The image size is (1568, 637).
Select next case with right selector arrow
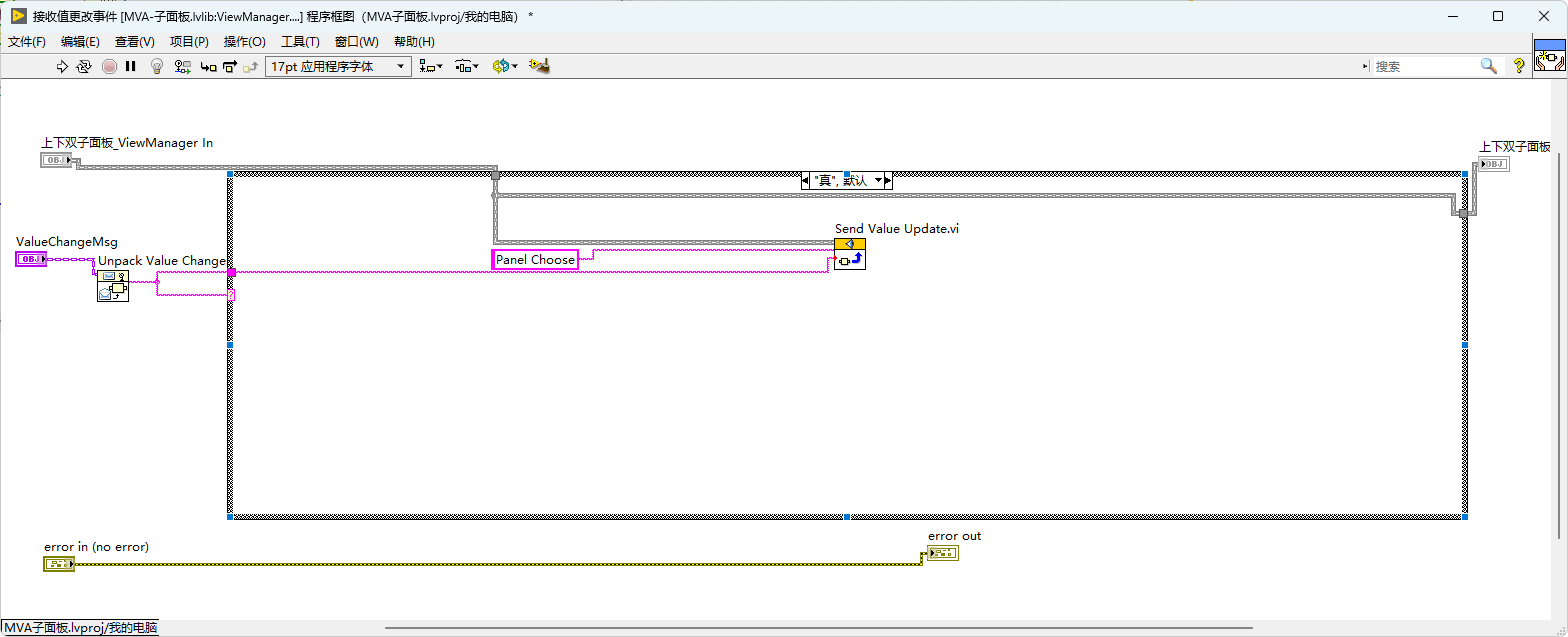coord(886,181)
